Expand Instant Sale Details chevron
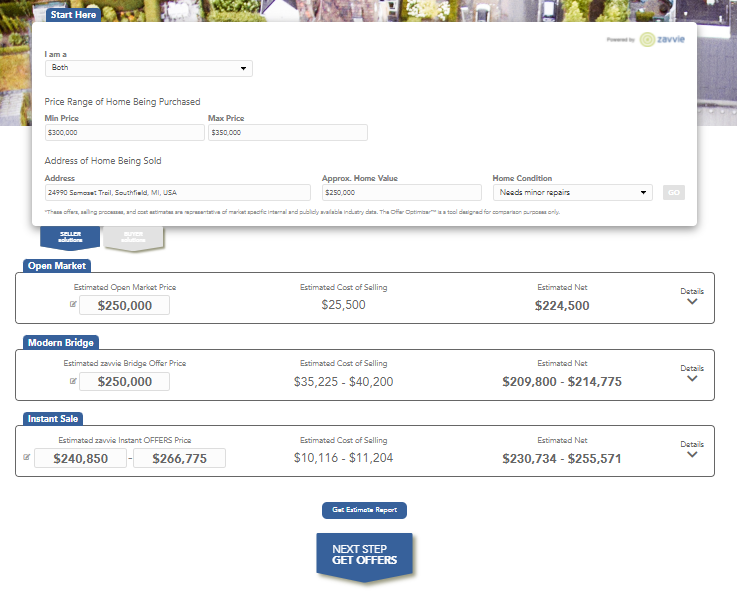 click(692, 454)
